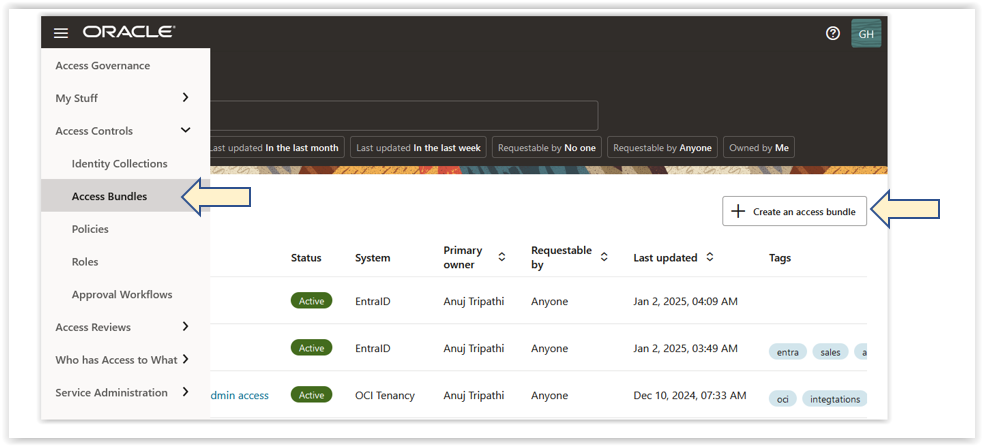Select Access Bundles in sidebar
This screenshot has width=983, height=446.
pyautogui.click(x=109, y=197)
